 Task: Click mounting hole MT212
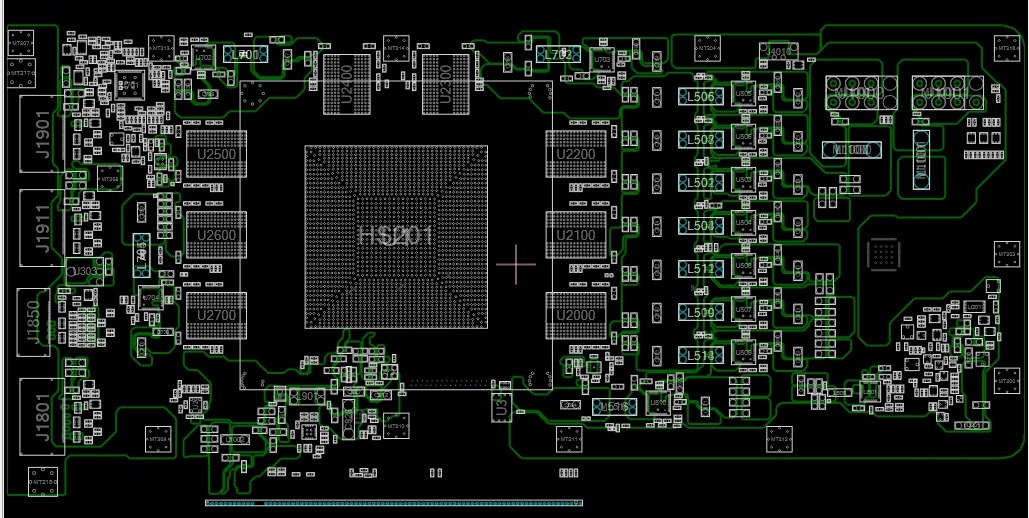779,439
